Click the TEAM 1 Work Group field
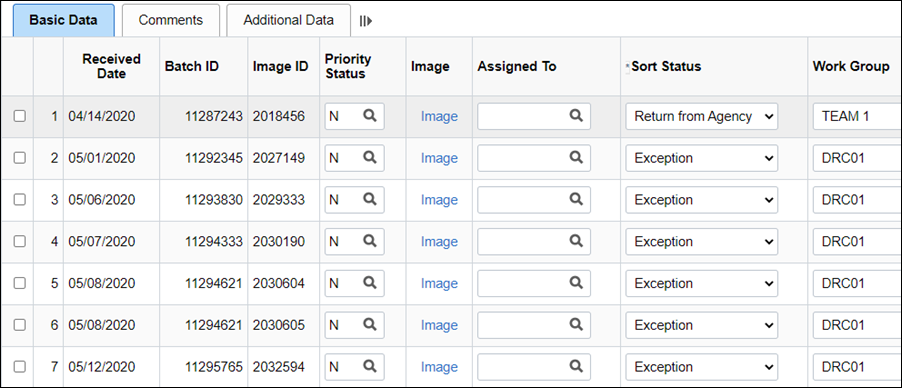The image size is (902, 388). 857,116
